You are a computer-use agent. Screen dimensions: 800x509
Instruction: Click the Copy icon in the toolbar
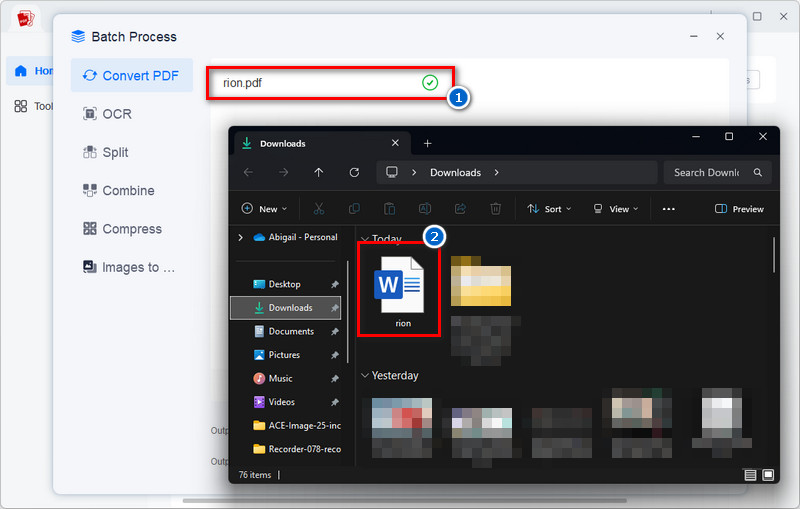(354, 209)
